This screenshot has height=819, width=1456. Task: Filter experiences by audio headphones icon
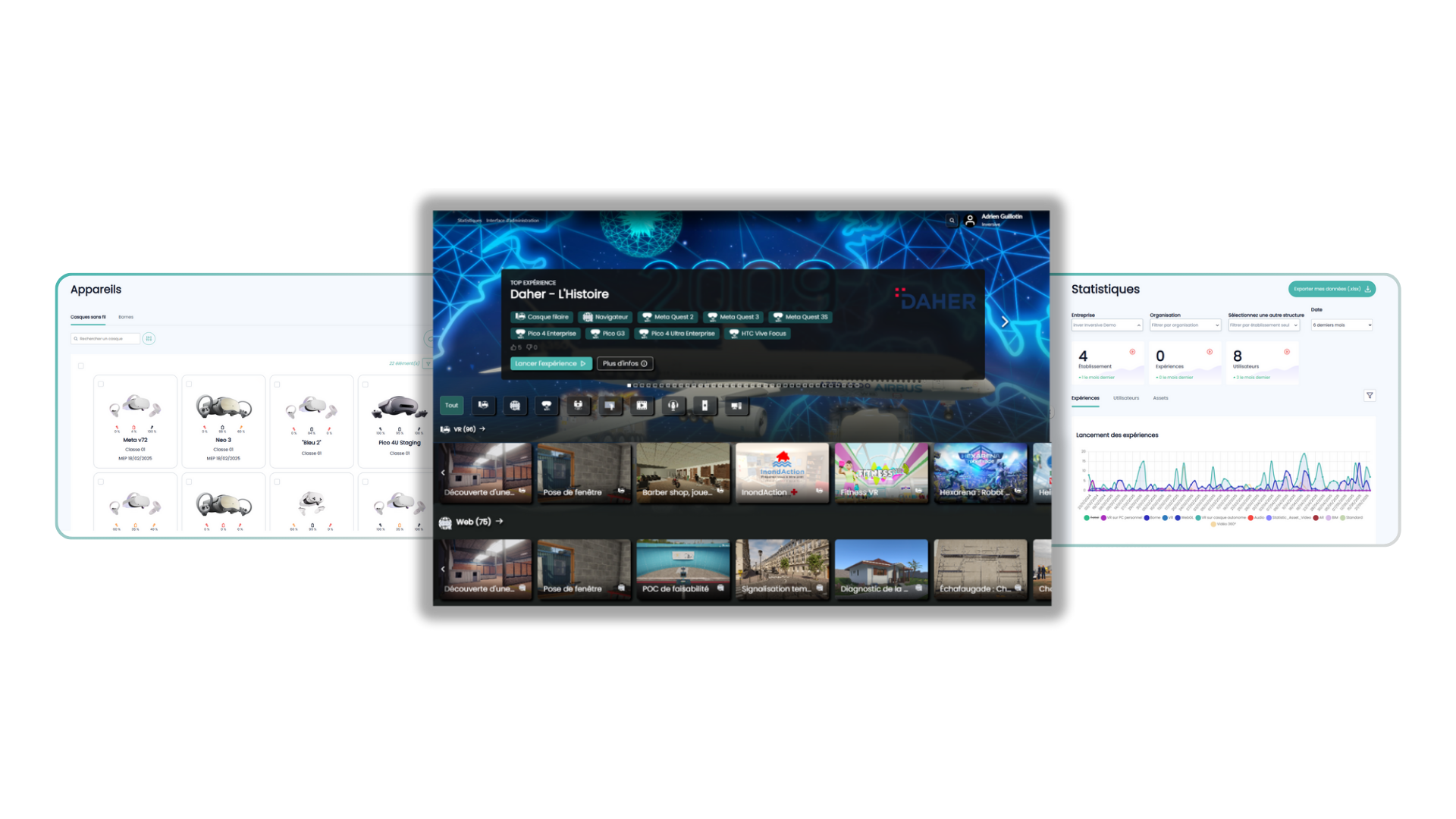click(x=673, y=406)
